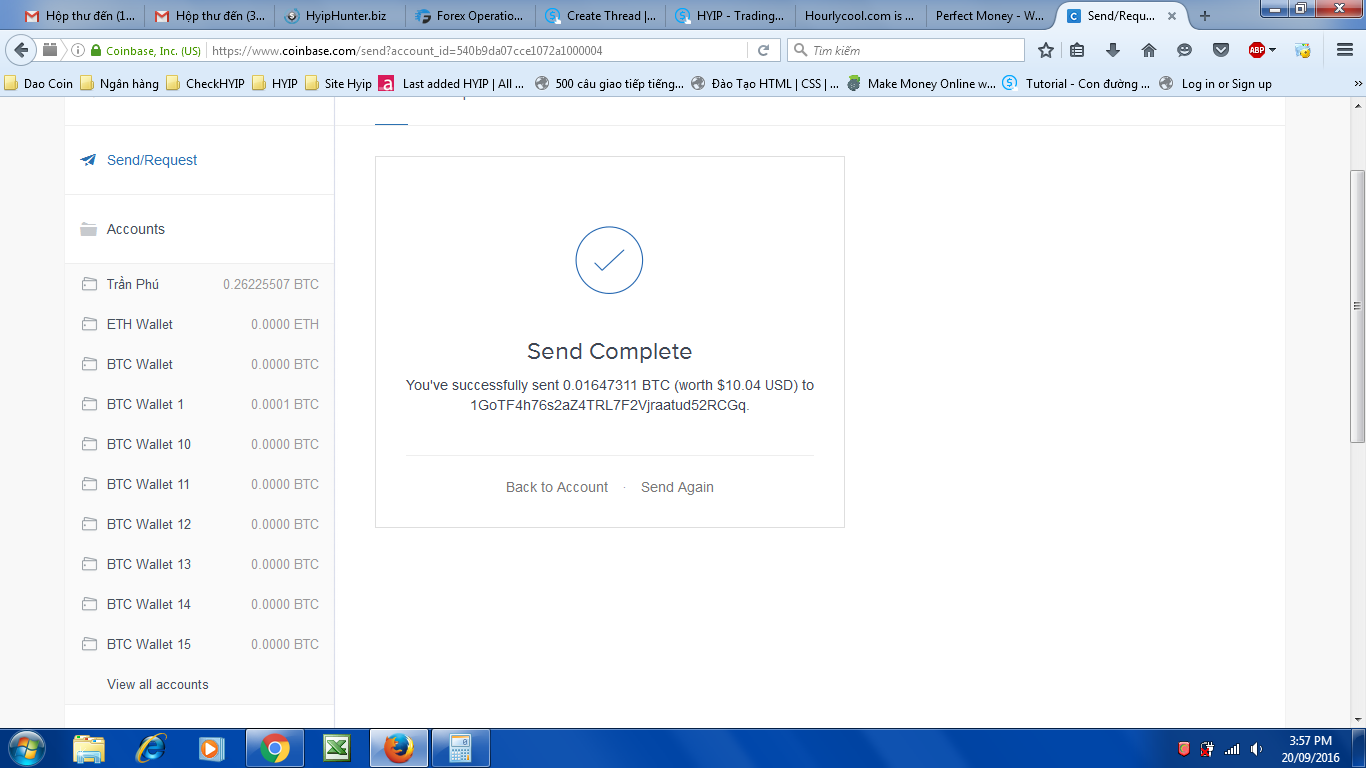
Task: Open the Last added HYIP bookmark
Action: click(451, 84)
